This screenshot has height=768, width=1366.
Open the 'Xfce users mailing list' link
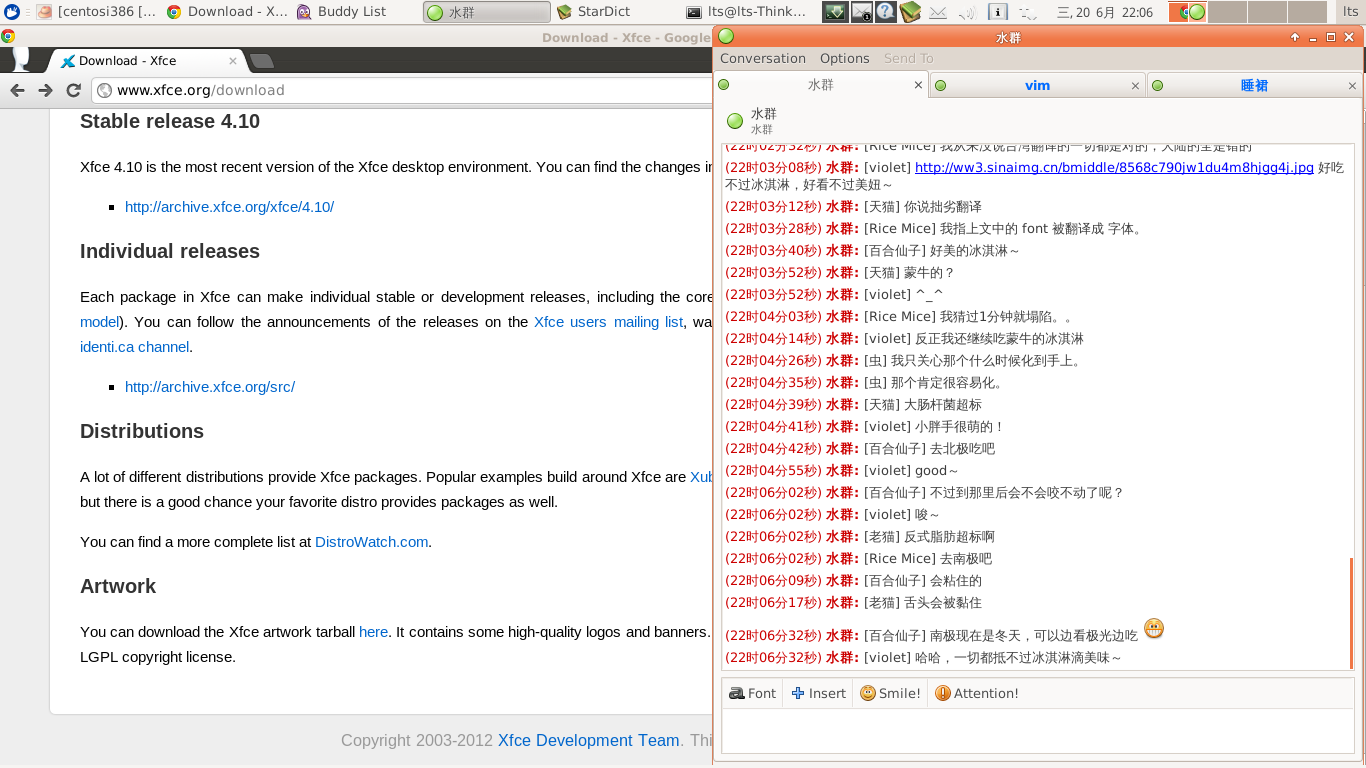(x=608, y=322)
